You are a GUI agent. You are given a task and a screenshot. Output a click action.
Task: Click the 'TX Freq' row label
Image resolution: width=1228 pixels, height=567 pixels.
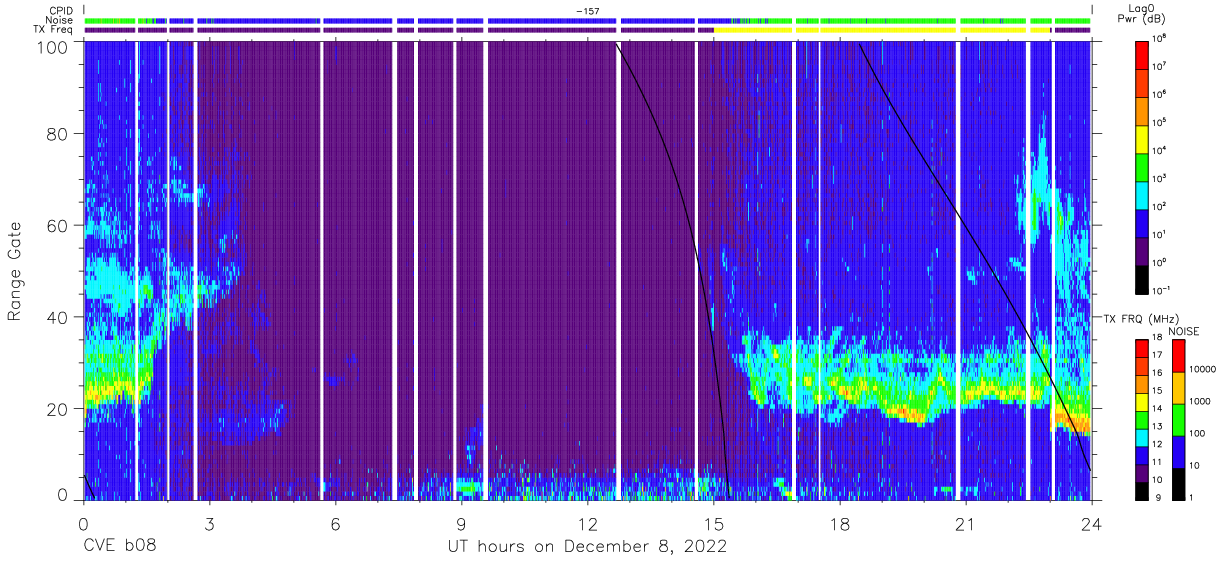pyautogui.click(x=51, y=30)
